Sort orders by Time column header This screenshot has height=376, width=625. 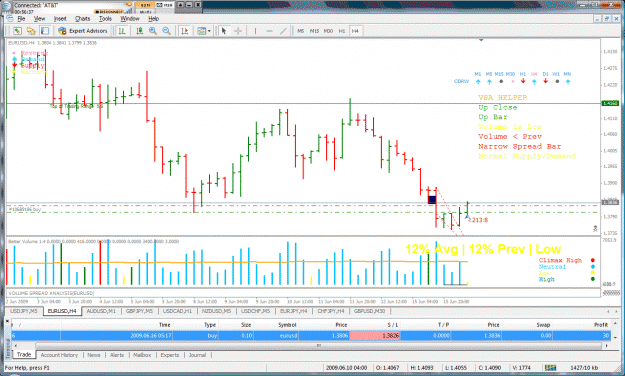click(x=165, y=325)
